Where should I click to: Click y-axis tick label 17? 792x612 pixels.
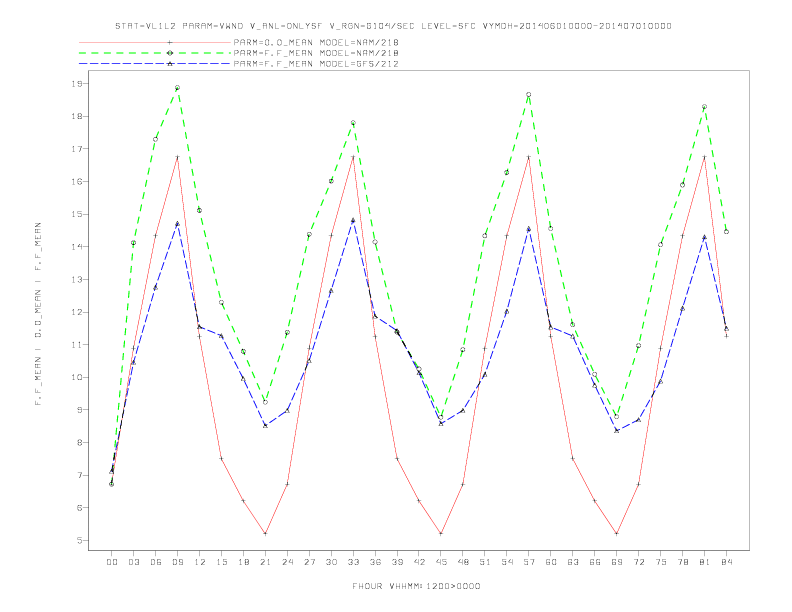(x=76, y=149)
